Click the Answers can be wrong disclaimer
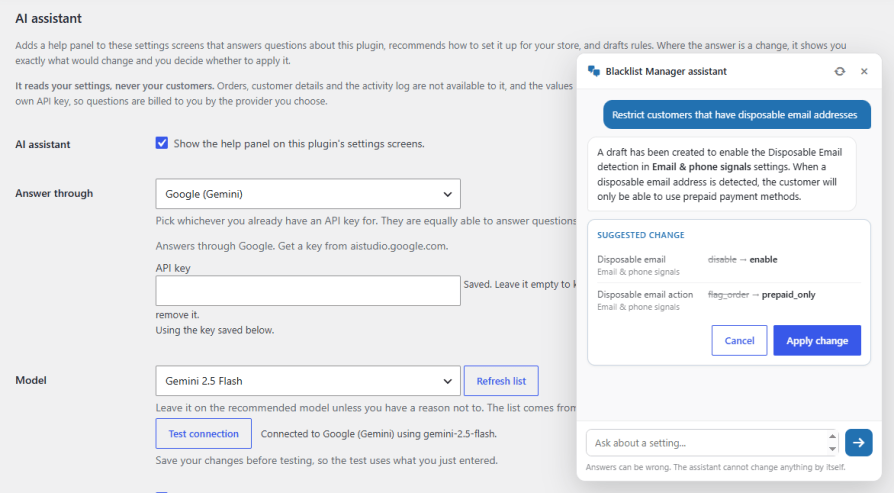894x493 pixels. pyautogui.click(x=716, y=467)
